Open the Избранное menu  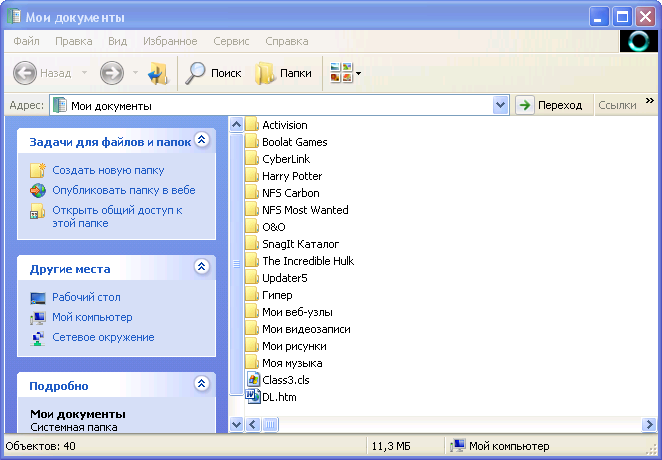click(170, 41)
